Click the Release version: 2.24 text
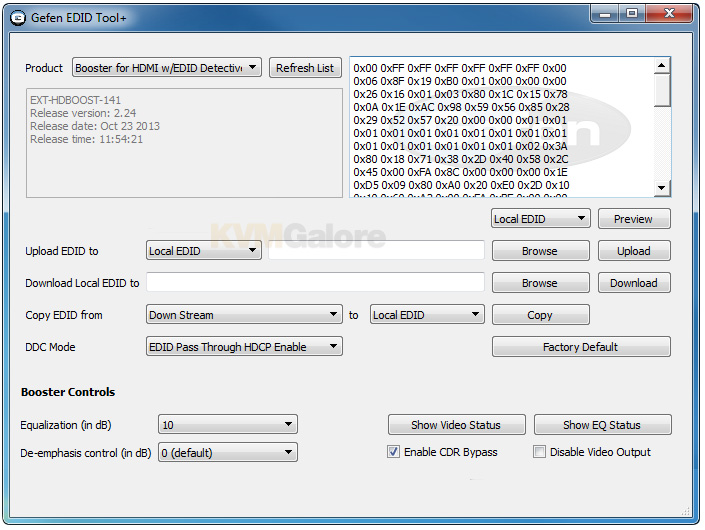 (83, 113)
